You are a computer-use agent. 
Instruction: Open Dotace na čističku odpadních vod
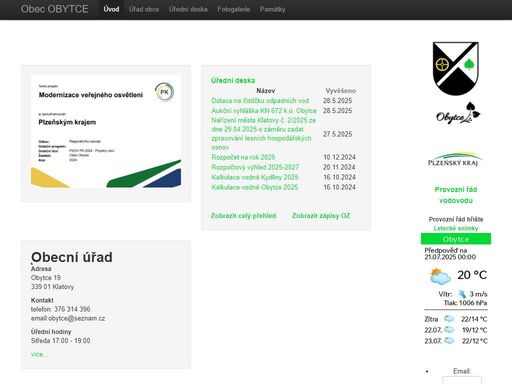coord(260,101)
